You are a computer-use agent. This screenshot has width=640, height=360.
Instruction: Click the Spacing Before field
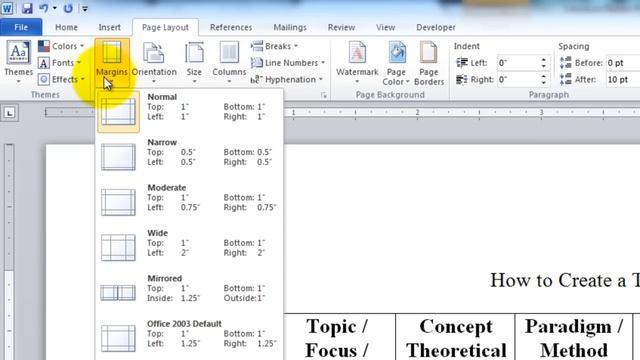(623, 63)
